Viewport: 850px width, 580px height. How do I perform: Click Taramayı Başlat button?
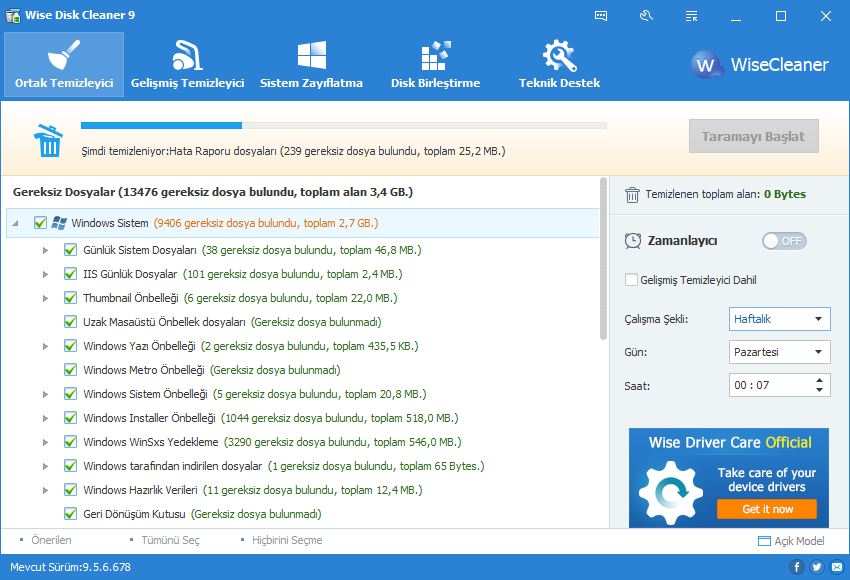(754, 136)
